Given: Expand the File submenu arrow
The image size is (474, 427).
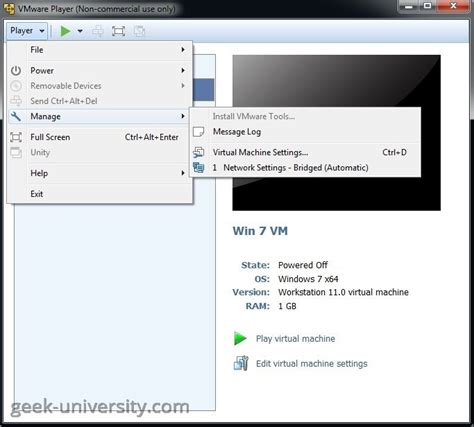Looking at the screenshot, I should click(x=183, y=50).
